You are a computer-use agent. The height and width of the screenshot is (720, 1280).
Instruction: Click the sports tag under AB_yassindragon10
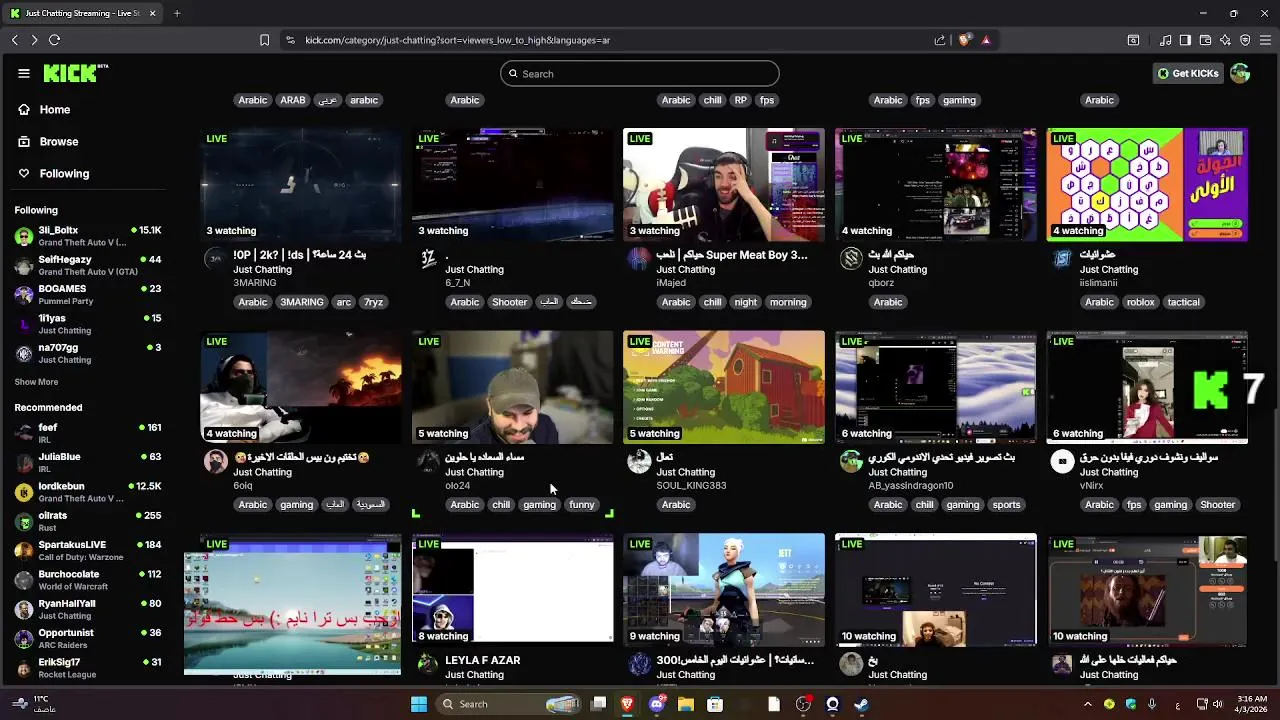coord(1006,505)
